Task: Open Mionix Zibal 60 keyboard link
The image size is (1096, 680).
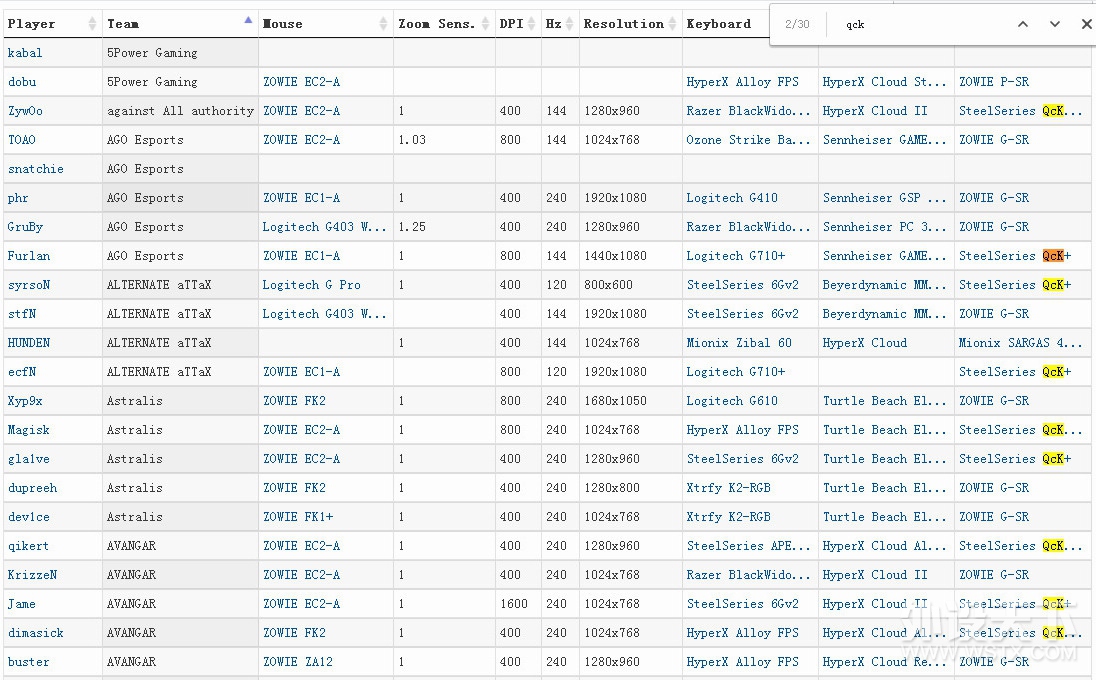Action: pos(739,343)
